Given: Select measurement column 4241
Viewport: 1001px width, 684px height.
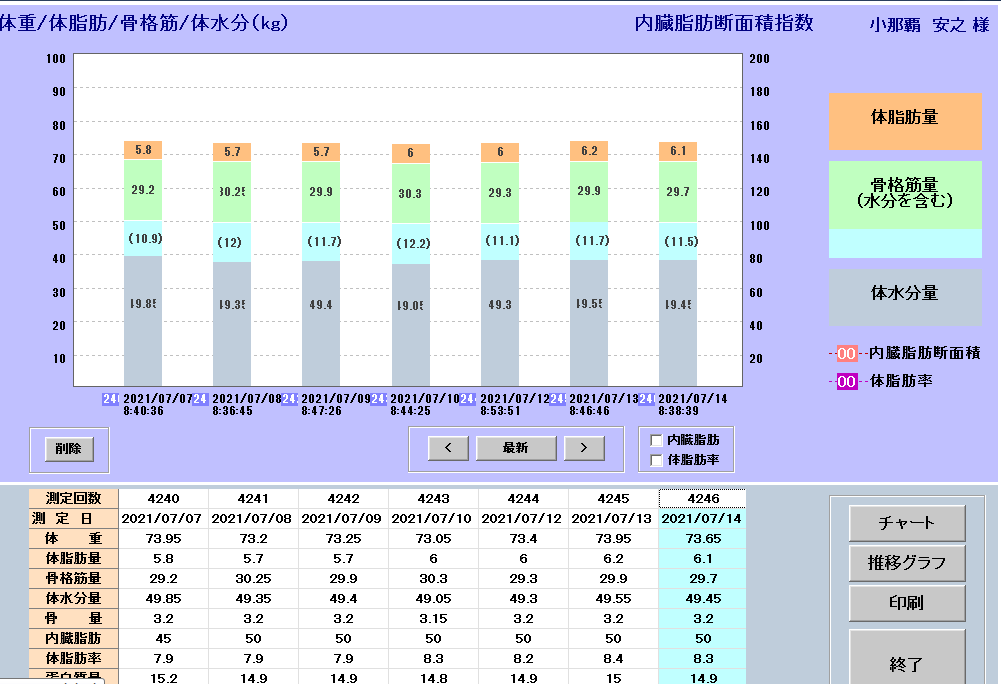Looking at the screenshot, I should click(253, 498).
